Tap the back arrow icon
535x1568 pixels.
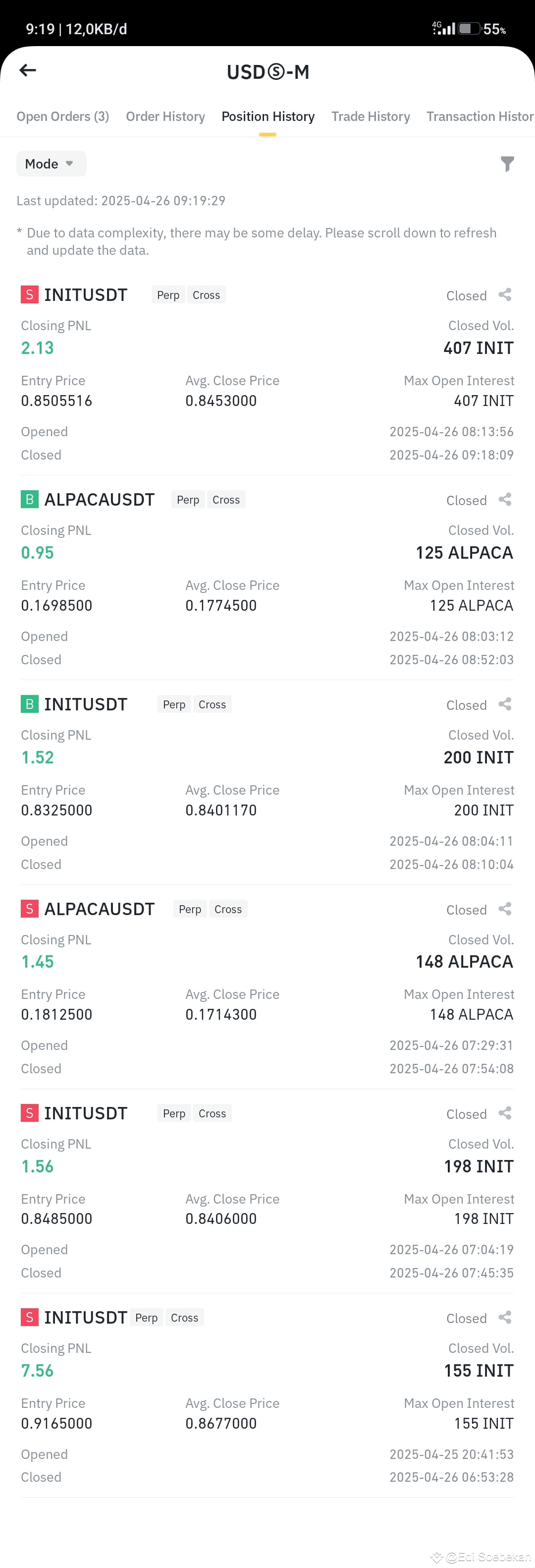point(28,70)
